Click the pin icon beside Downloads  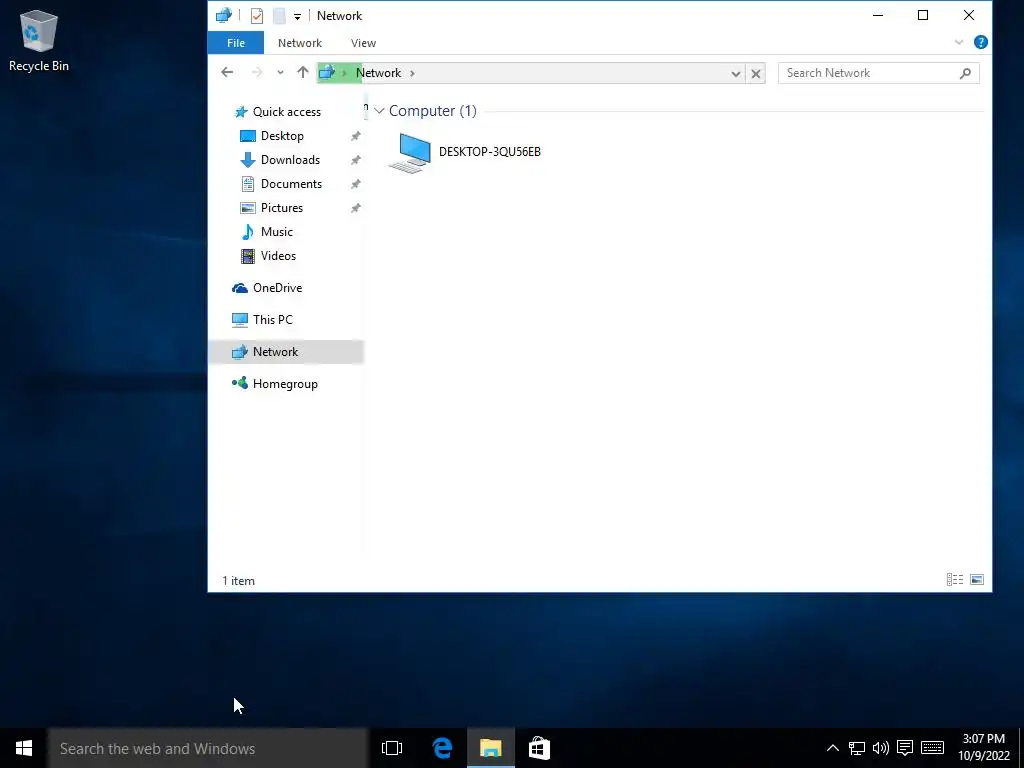tap(356, 160)
